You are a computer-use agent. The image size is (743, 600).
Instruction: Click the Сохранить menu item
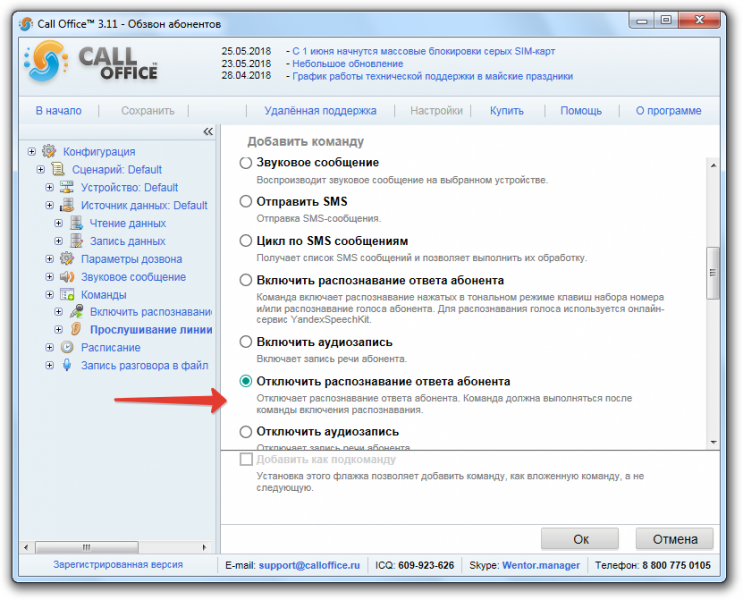148,110
